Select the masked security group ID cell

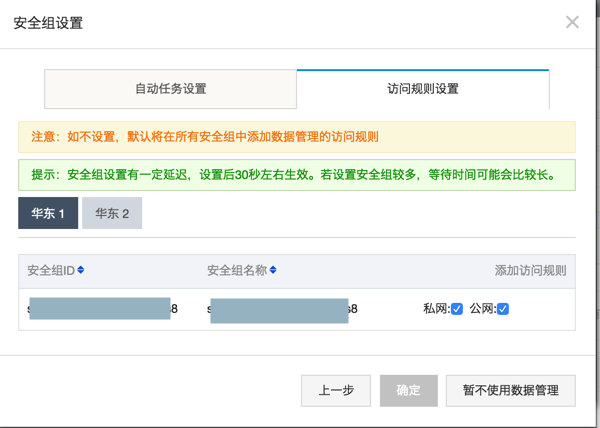pos(100,309)
